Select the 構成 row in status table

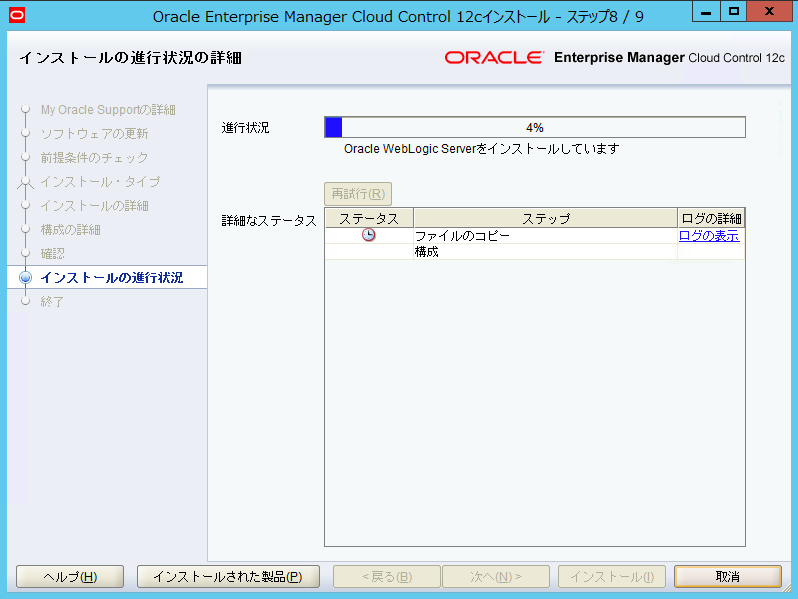click(x=545, y=252)
